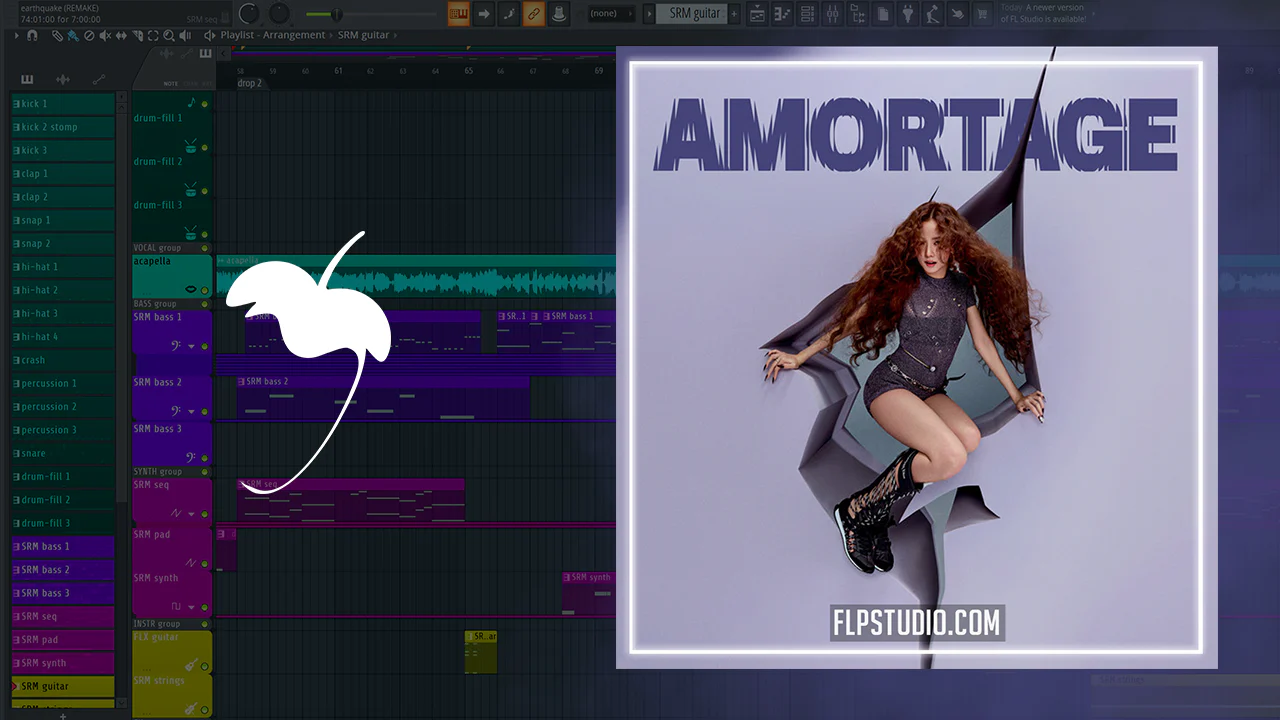Click the acapella track name
This screenshot has height=720, width=1280.
pyautogui.click(x=152, y=262)
